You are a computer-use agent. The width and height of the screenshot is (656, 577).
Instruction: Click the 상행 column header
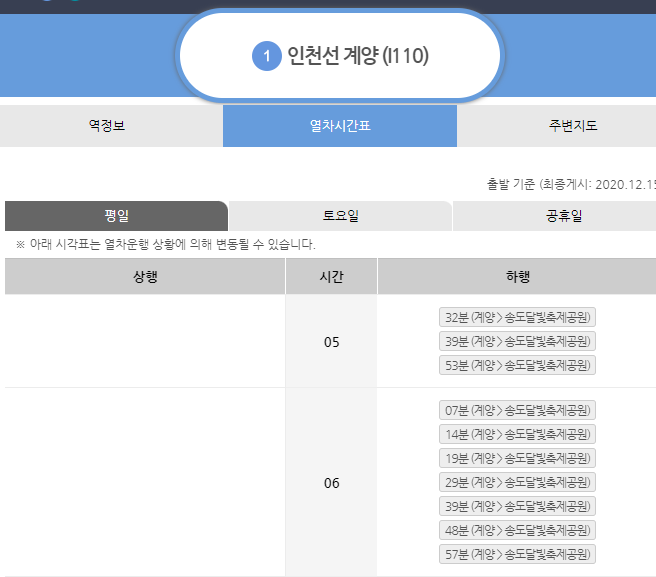click(145, 276)
